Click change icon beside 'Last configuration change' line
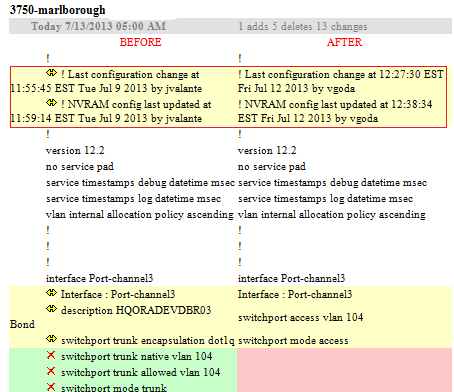 point(51,73)
